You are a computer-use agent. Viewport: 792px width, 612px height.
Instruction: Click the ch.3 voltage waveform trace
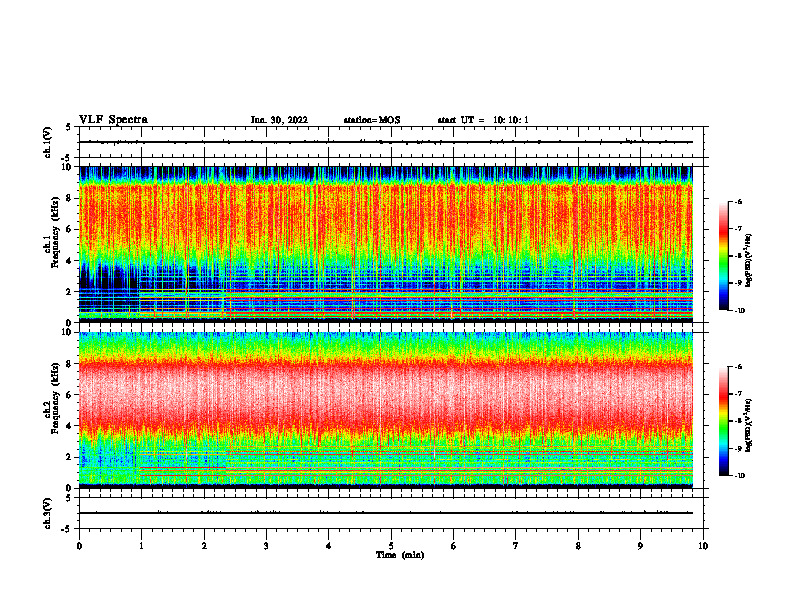click(x=386, y=513)
